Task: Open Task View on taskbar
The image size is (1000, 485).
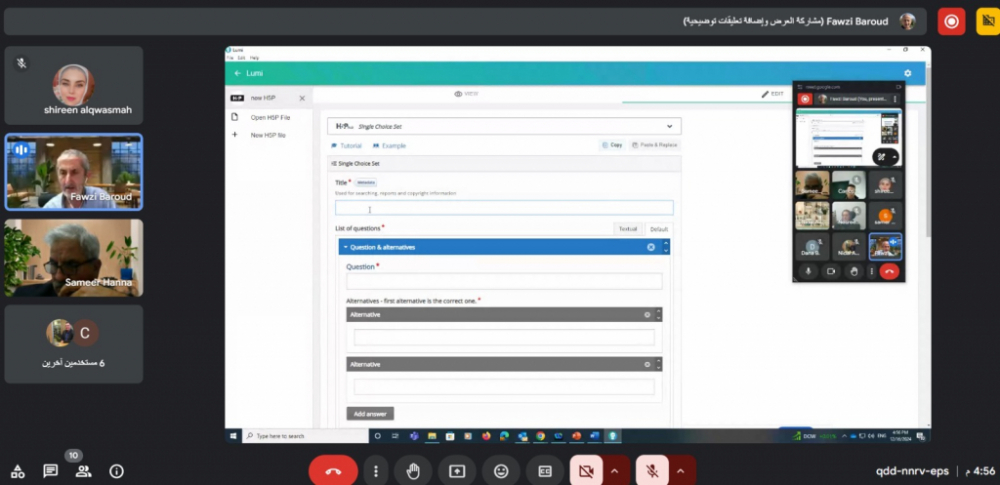Action: point(395,436)
